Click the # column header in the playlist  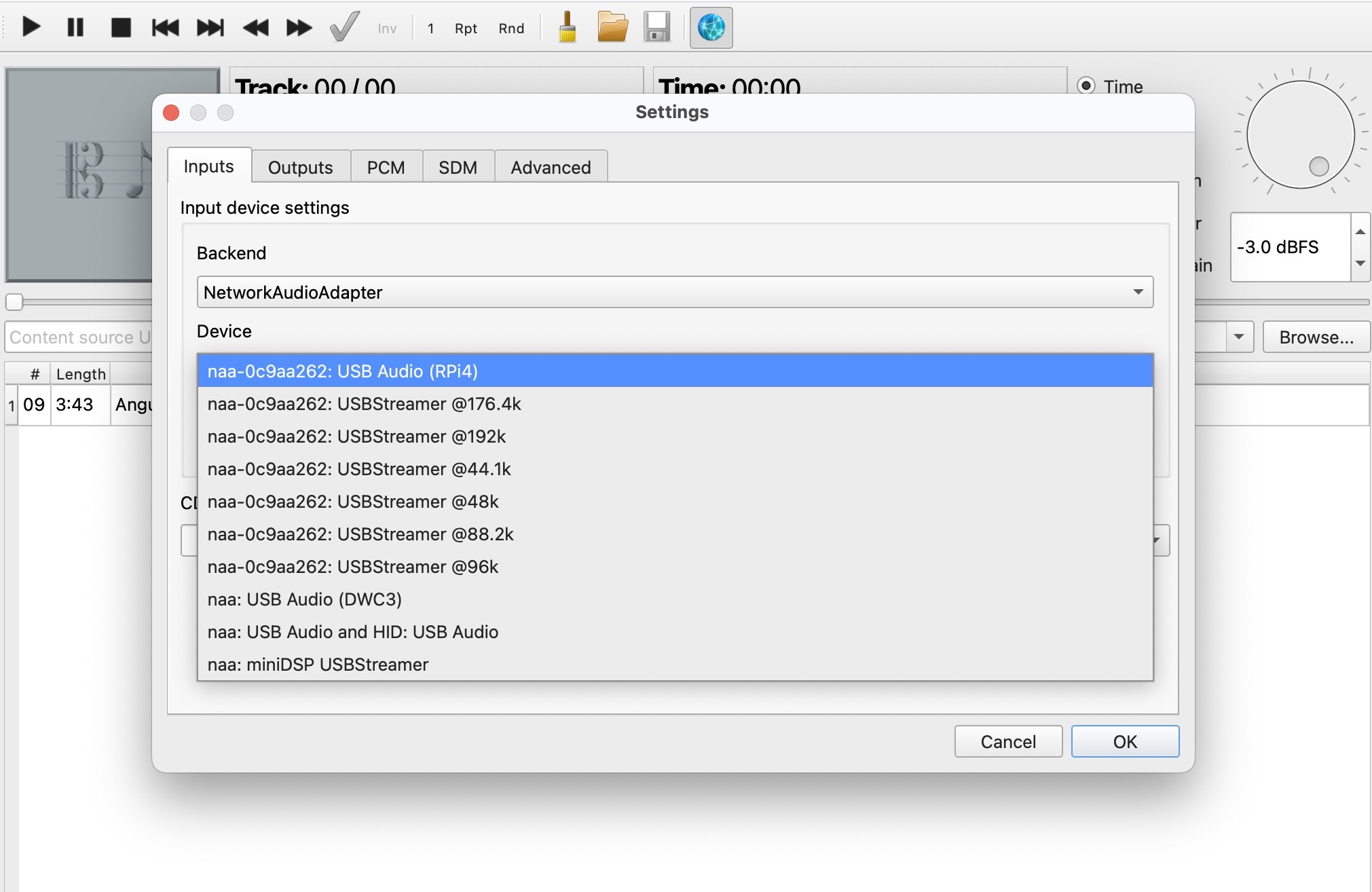click(x=35, y=374)
